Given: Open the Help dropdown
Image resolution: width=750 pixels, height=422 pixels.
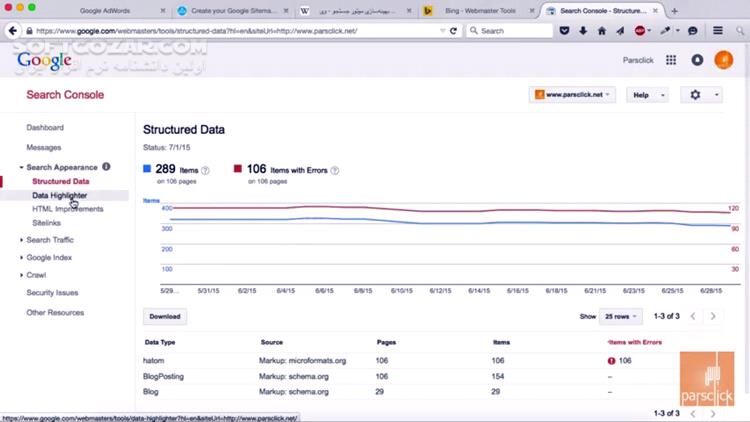Looking at the screenshot, I should click(646, 95).
